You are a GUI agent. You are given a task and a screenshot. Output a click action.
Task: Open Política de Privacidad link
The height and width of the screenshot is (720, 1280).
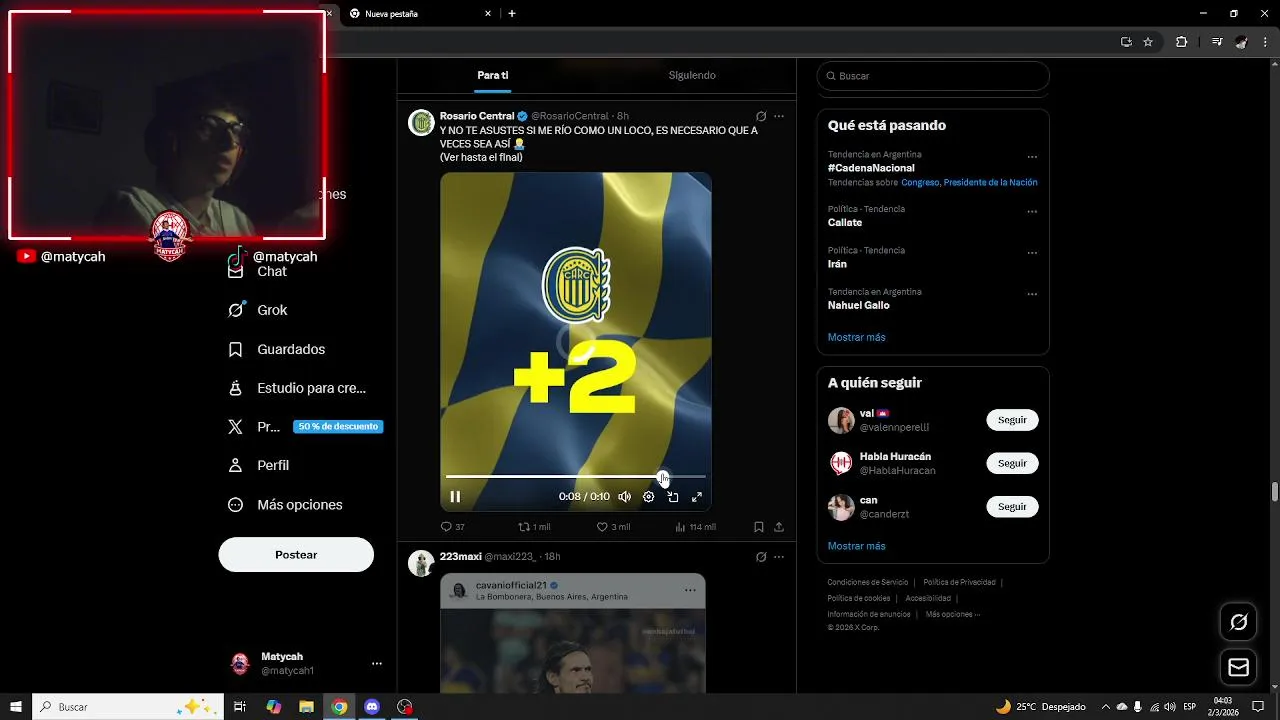(959, 582)
